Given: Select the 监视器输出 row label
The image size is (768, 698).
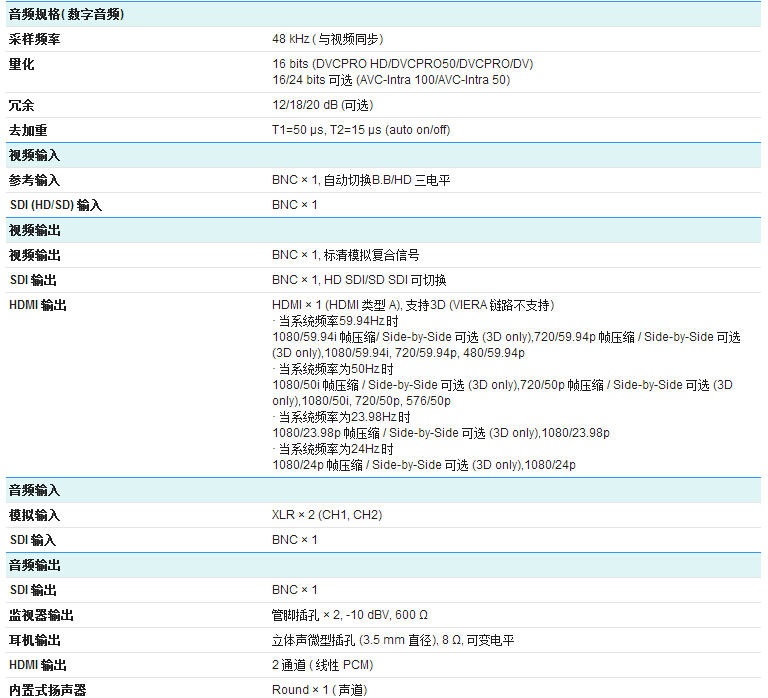Looking at the screenshot, I should tap(41, 615).
